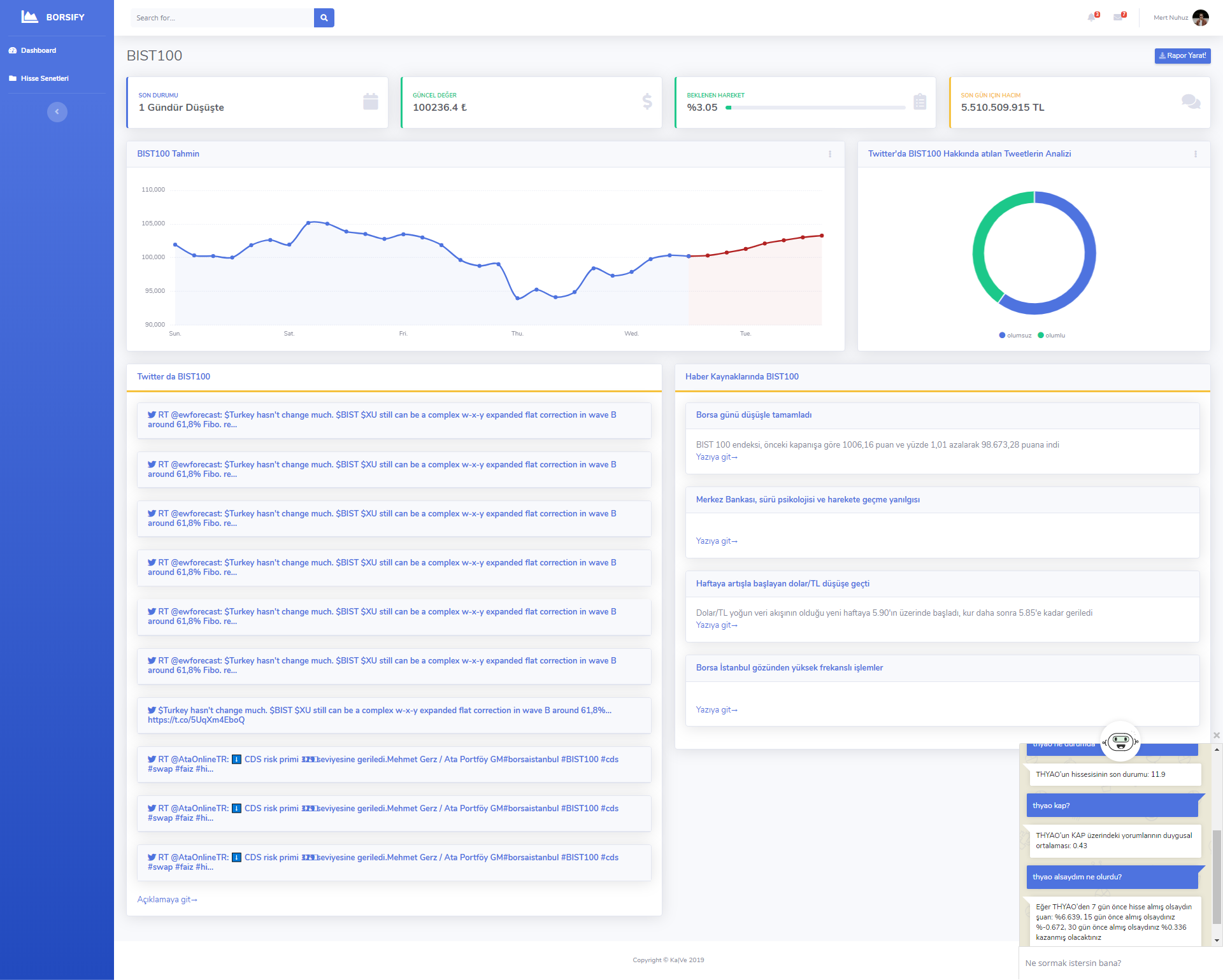The width and height of the screenshot is (1223, 980).
Task: Click Mert Nuhuz profile avatar
Action: (x=1201, y=18)
